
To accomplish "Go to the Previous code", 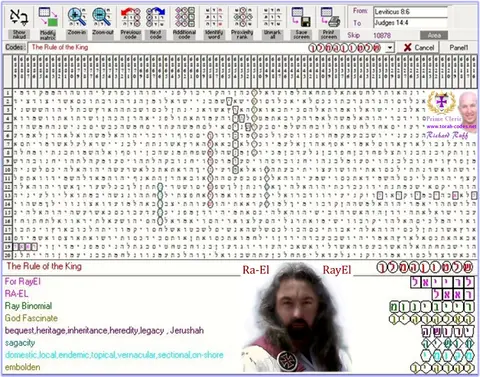I will pos(130,17).
